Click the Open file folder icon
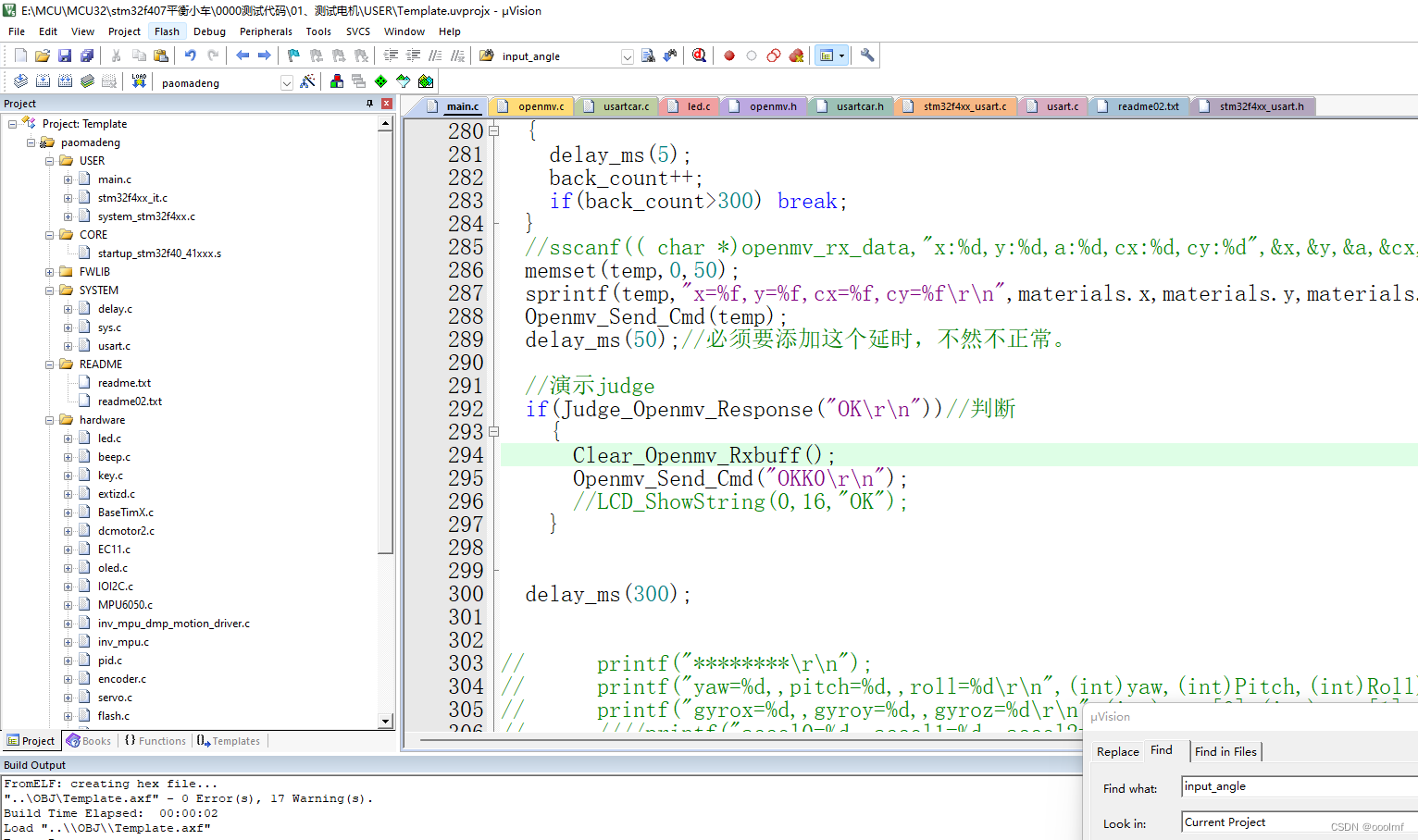 [x=43, y=56]
